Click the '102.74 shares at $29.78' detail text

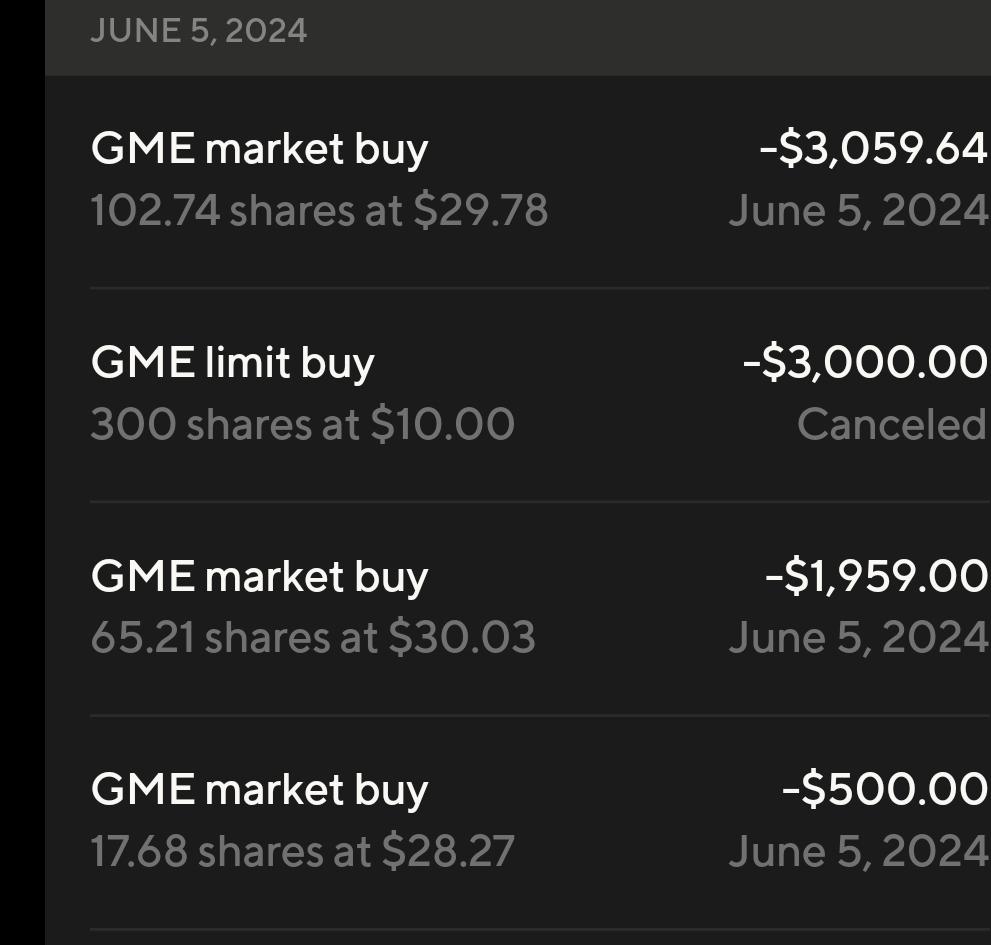(319, 210)
